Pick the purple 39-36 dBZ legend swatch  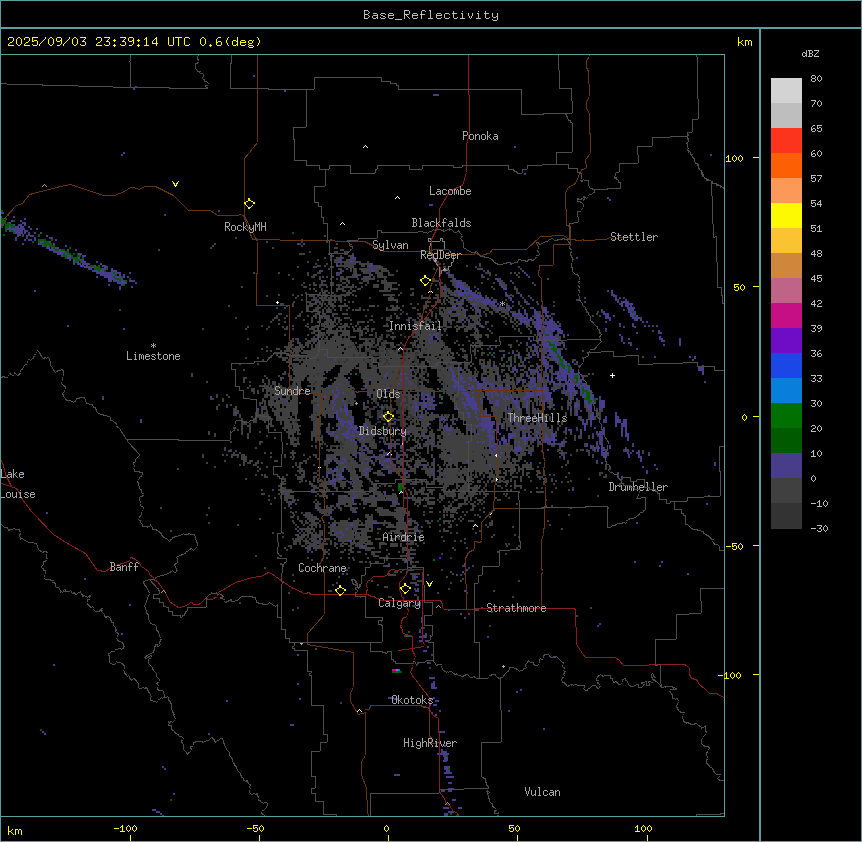tap(786, 341)
